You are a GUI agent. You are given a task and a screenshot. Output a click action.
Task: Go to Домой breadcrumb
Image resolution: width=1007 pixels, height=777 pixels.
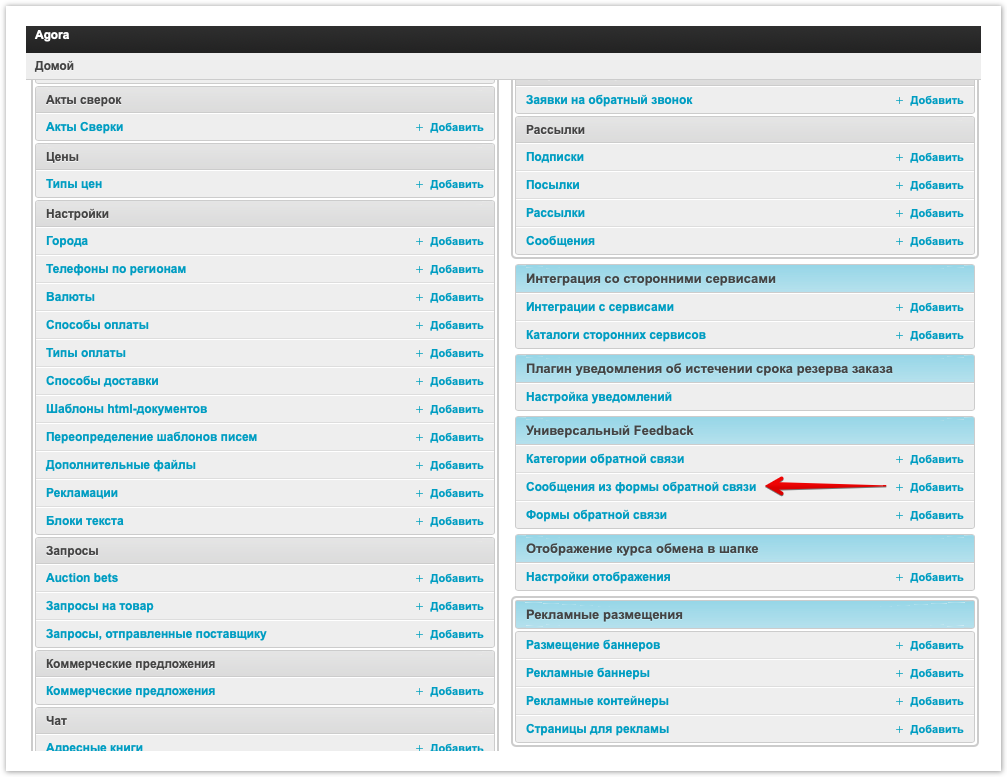pos(54,65)
